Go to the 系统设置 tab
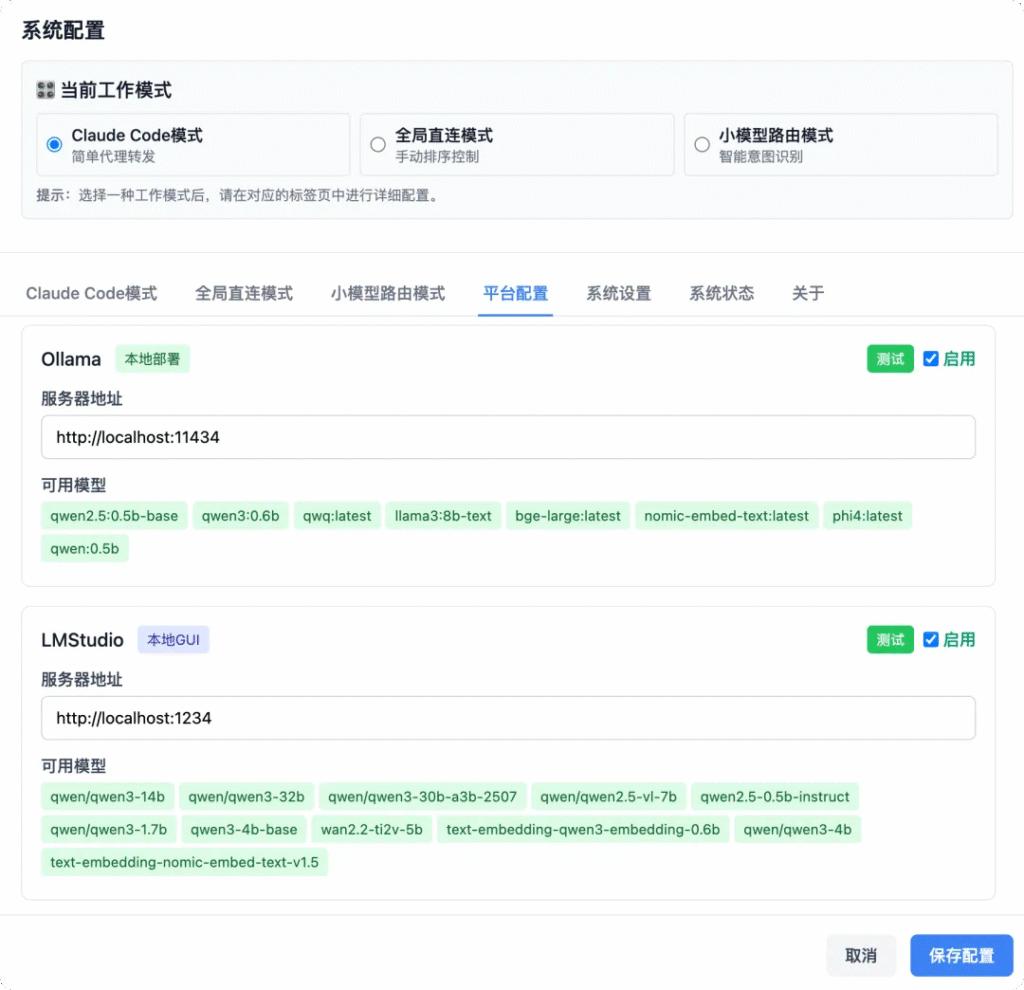 (x=618, y=293)
